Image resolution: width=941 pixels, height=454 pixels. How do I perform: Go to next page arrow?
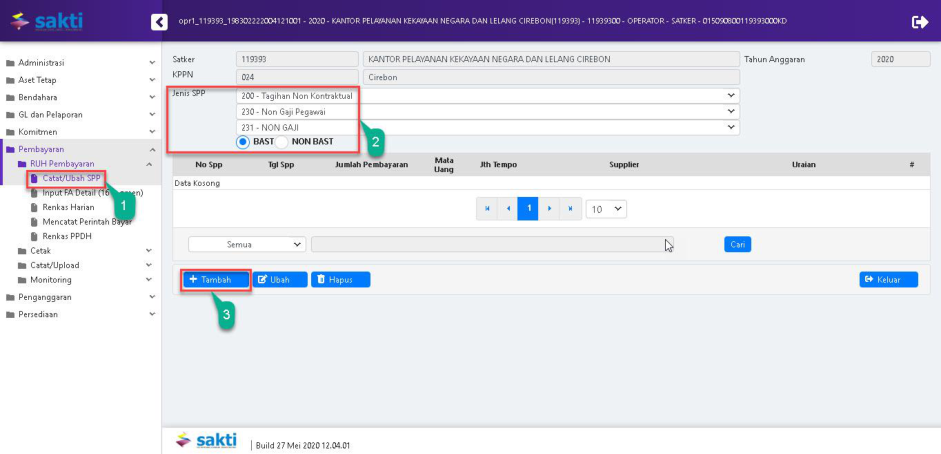tap(549, 209)
